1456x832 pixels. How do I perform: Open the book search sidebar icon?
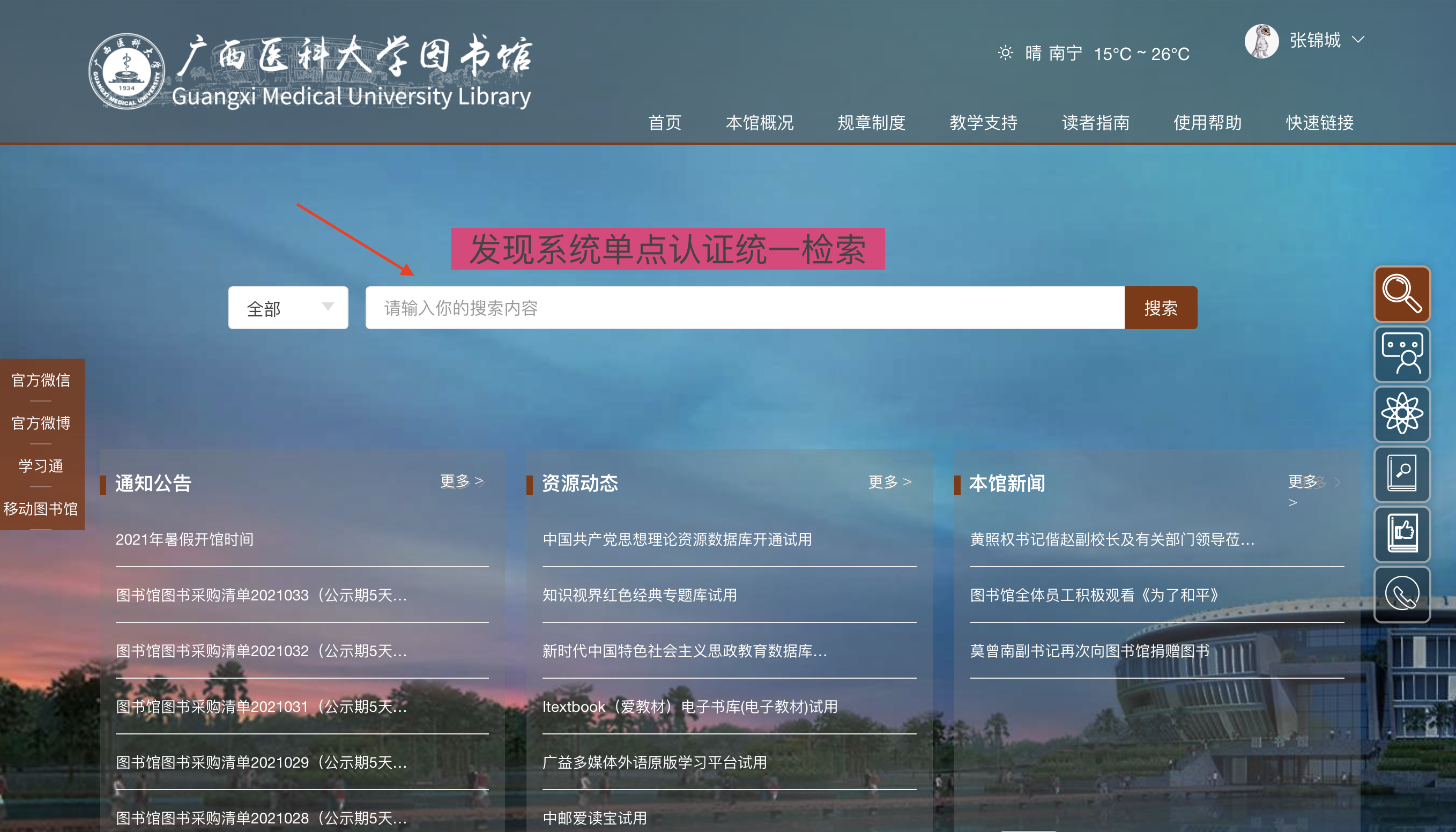pos(1401,474)
